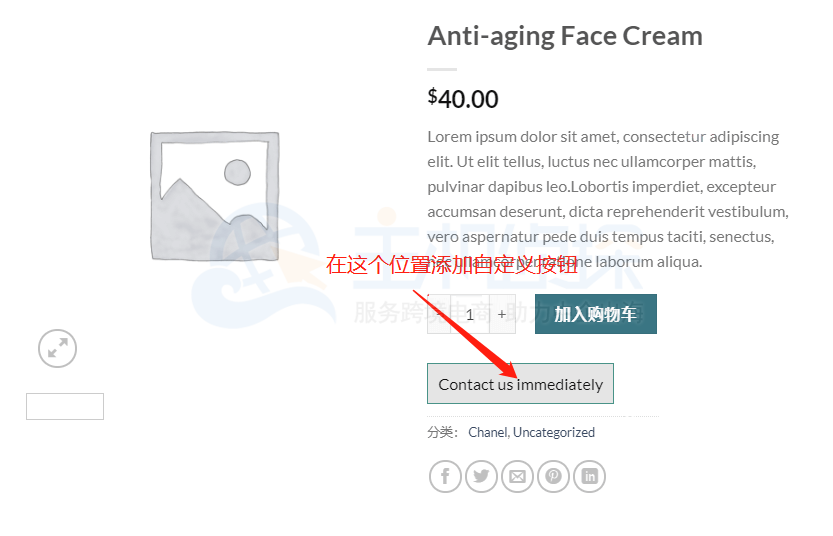Click the Twitter share icon
This screenshot has height=536, width=833.
[481, 476]
